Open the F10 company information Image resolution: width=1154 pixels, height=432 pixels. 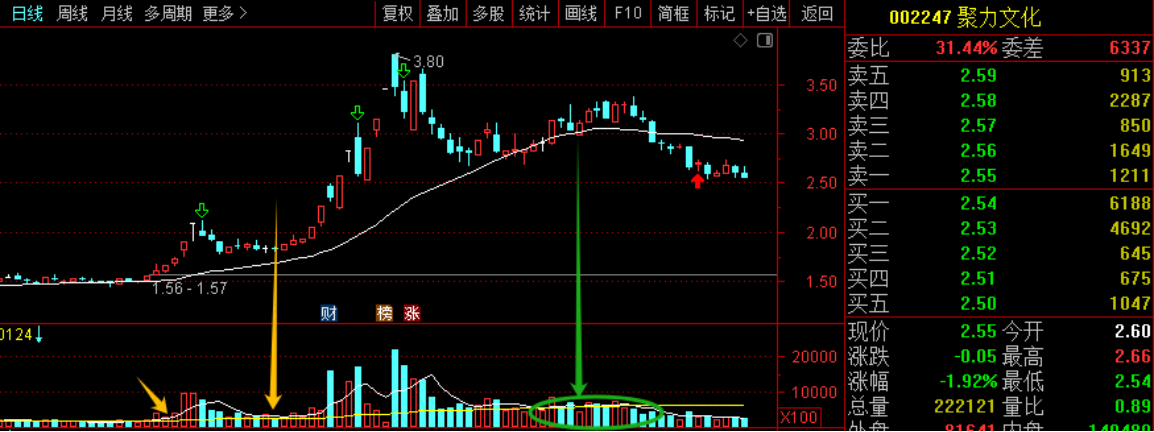point(628,13)
